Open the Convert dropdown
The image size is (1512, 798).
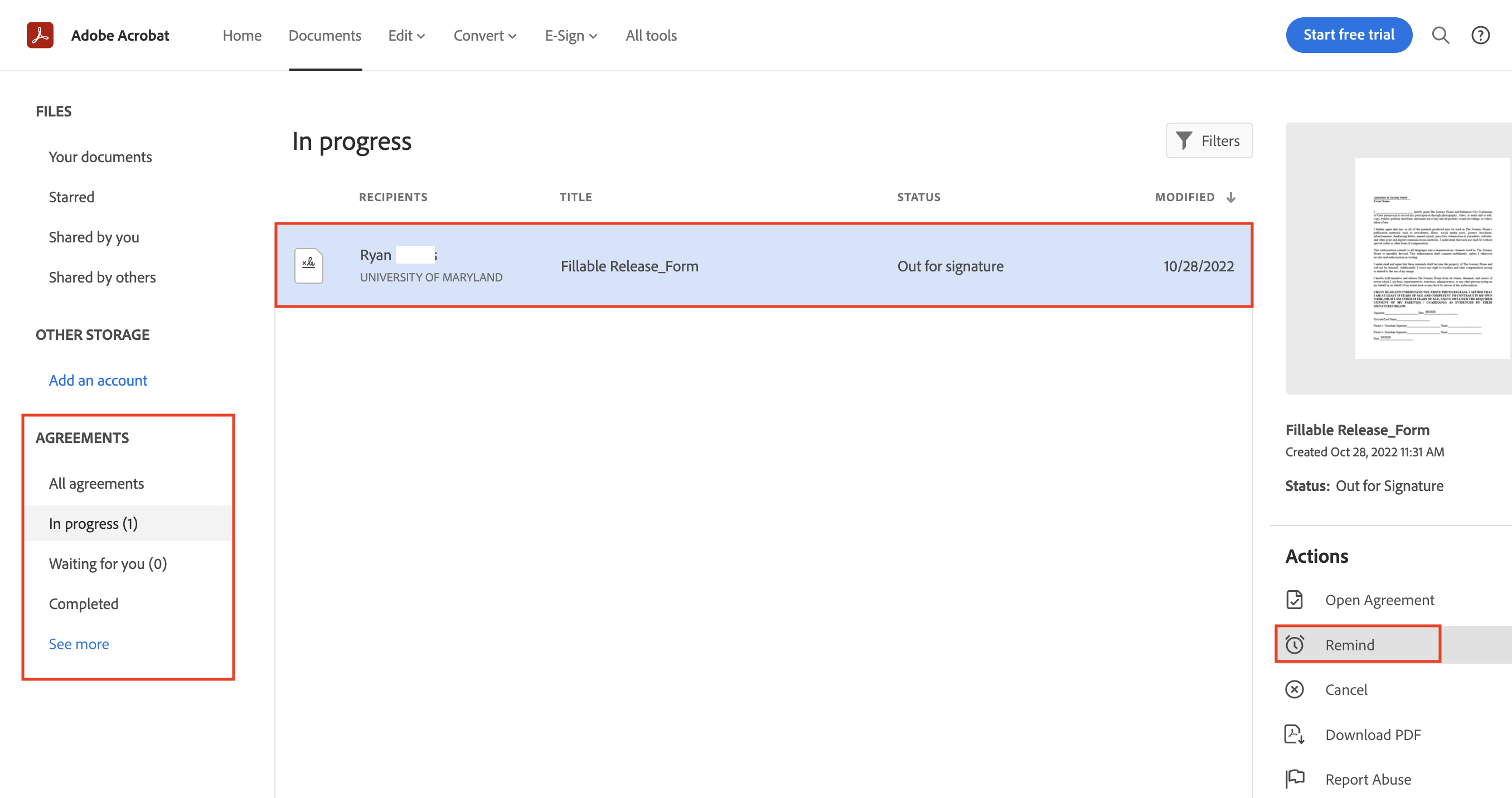pos(485,35)
